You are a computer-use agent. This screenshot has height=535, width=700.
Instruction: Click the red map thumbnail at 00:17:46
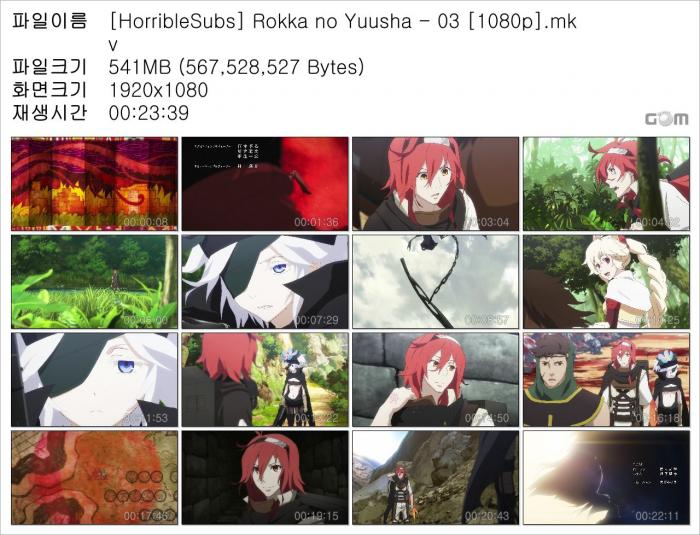[x=95, y=477]
